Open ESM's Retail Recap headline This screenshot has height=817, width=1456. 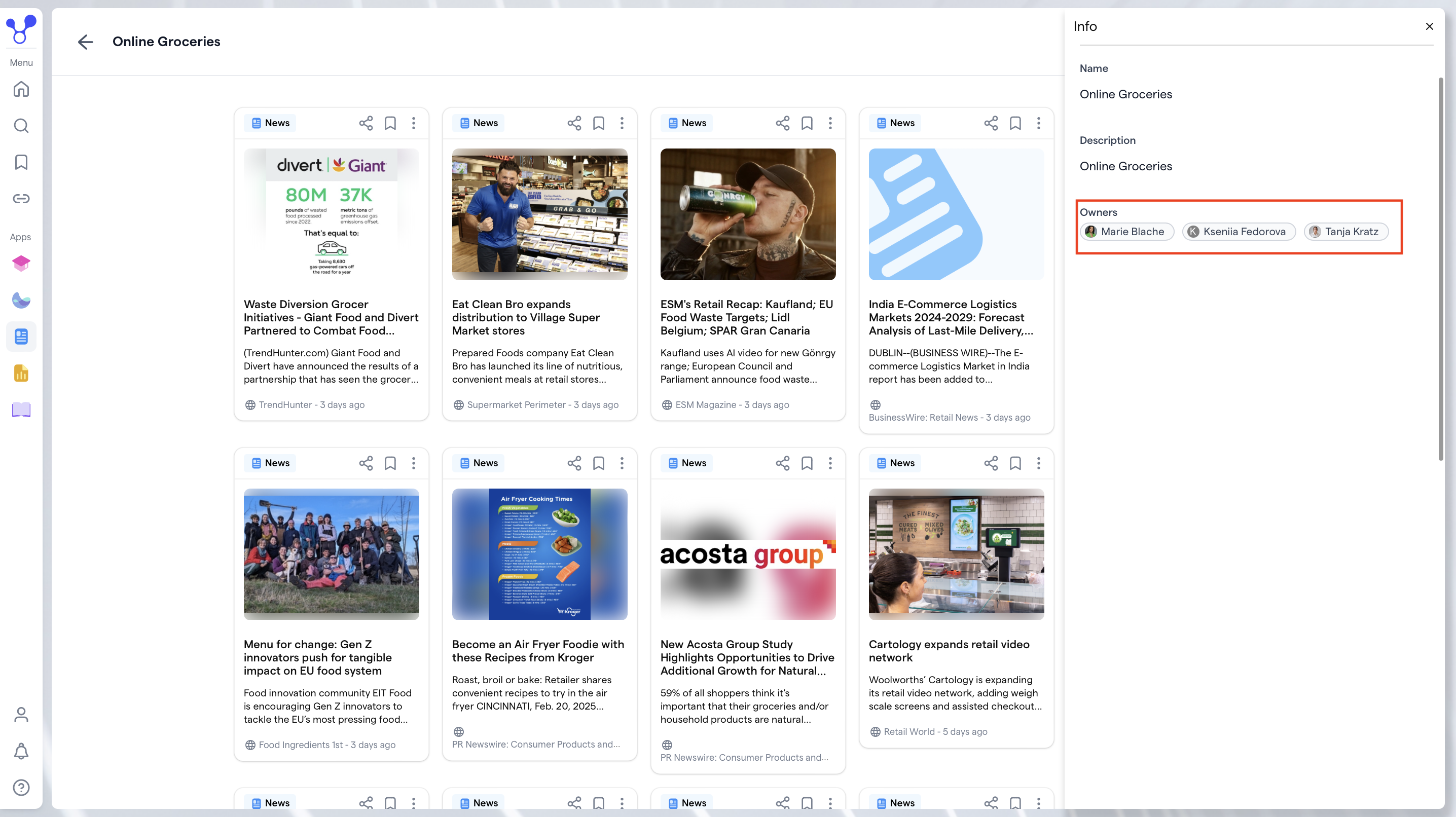coord(747,318)
